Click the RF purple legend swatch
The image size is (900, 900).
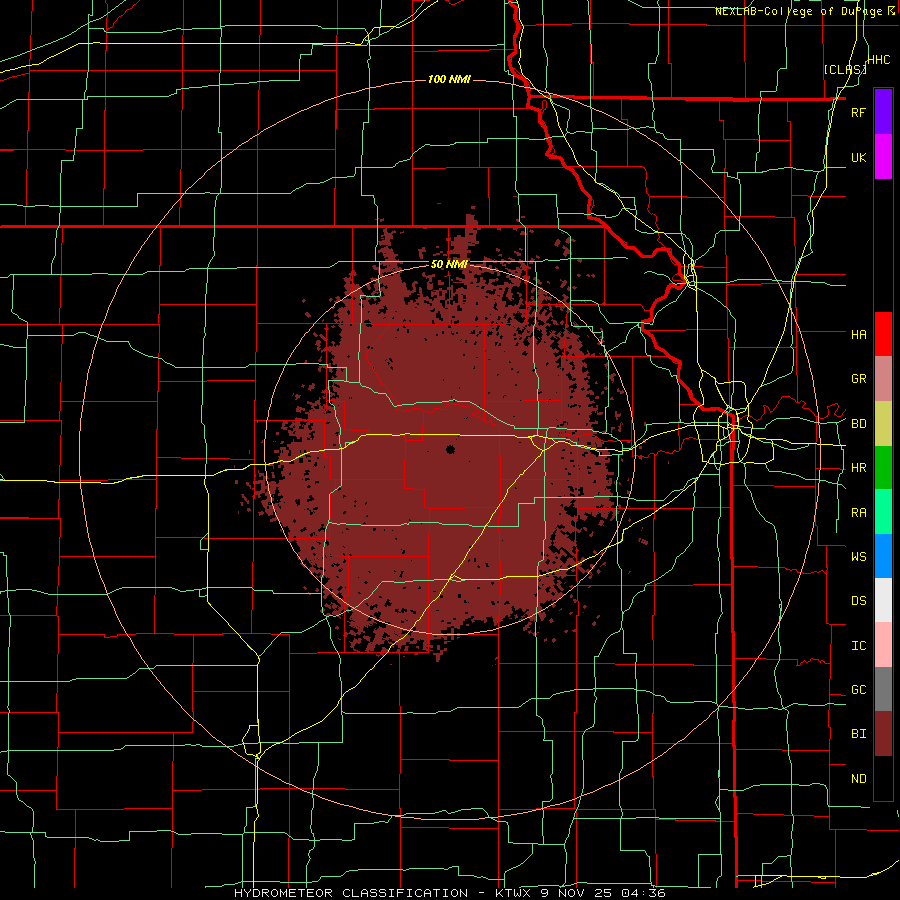pyautogui.click(x=883, y=112)
